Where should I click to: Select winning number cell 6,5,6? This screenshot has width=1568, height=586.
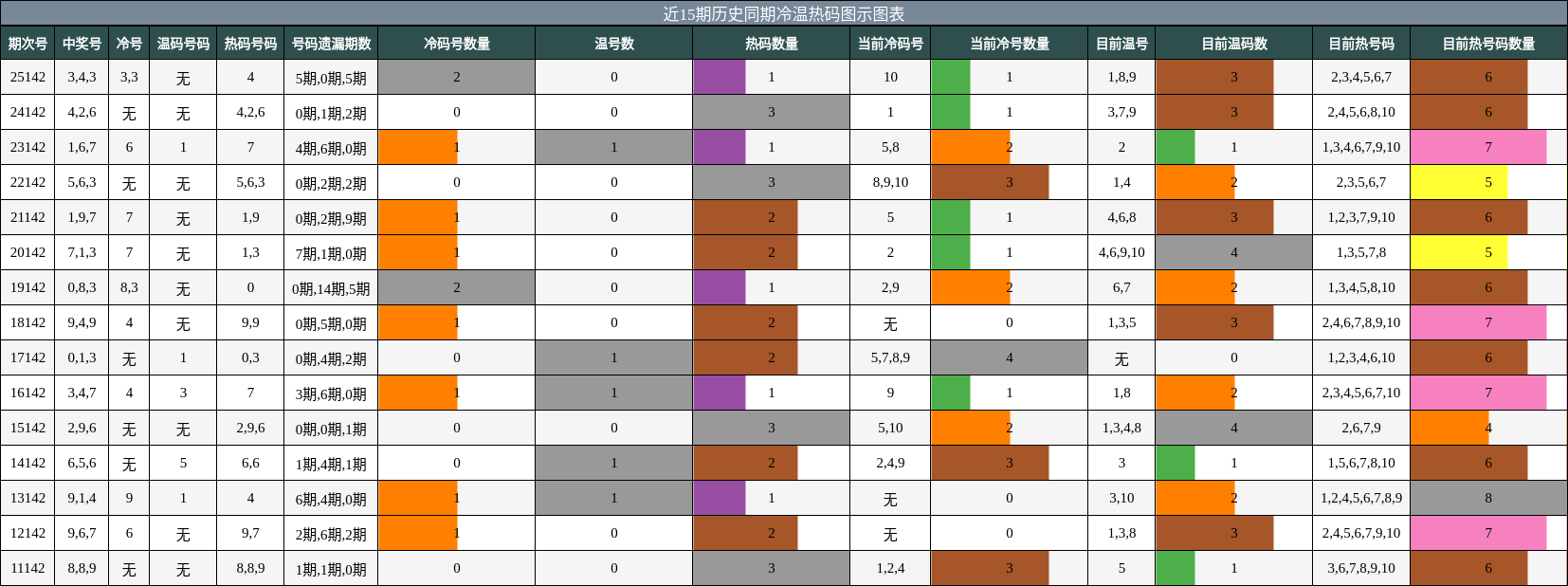pos(82,463)
